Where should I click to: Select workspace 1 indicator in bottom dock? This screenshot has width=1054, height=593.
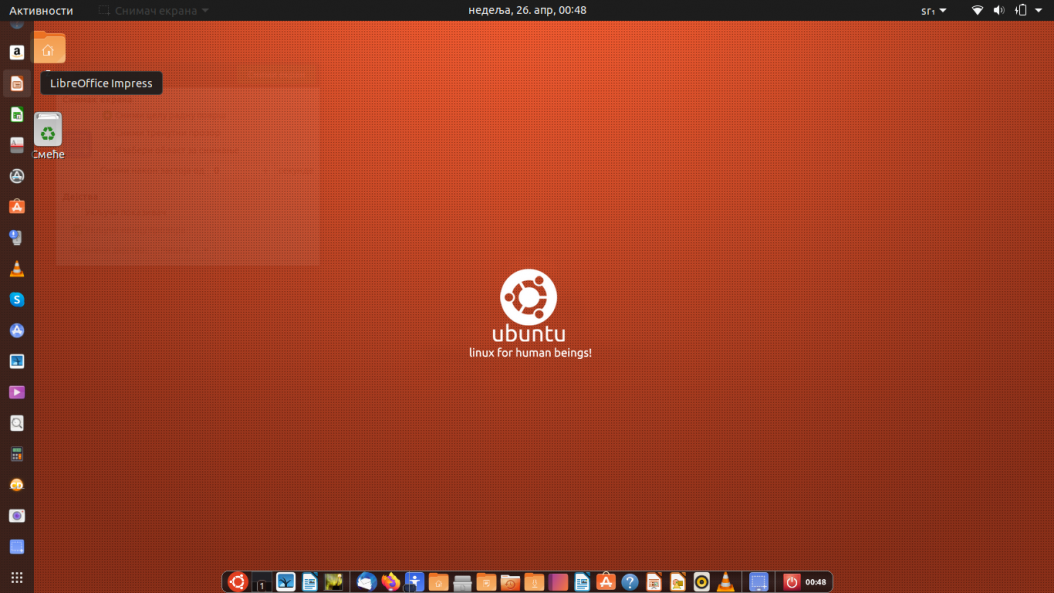[261, 583]
